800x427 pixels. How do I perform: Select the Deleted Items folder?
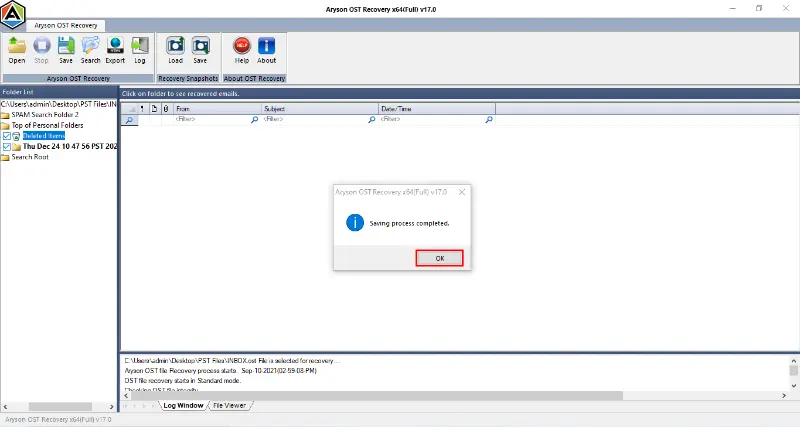click(44, 136)
